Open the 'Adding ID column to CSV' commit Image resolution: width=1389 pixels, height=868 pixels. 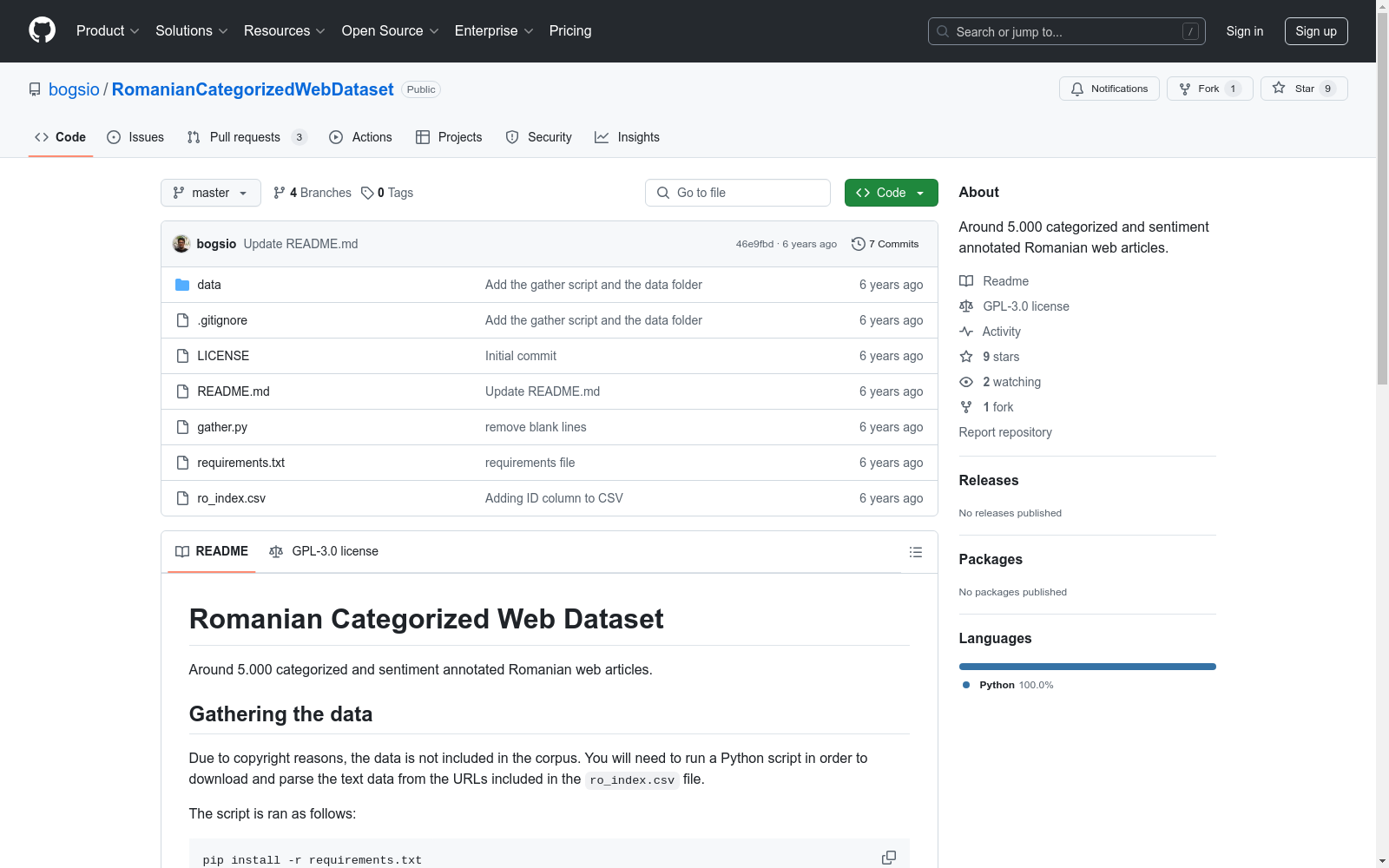pos(554,498)
